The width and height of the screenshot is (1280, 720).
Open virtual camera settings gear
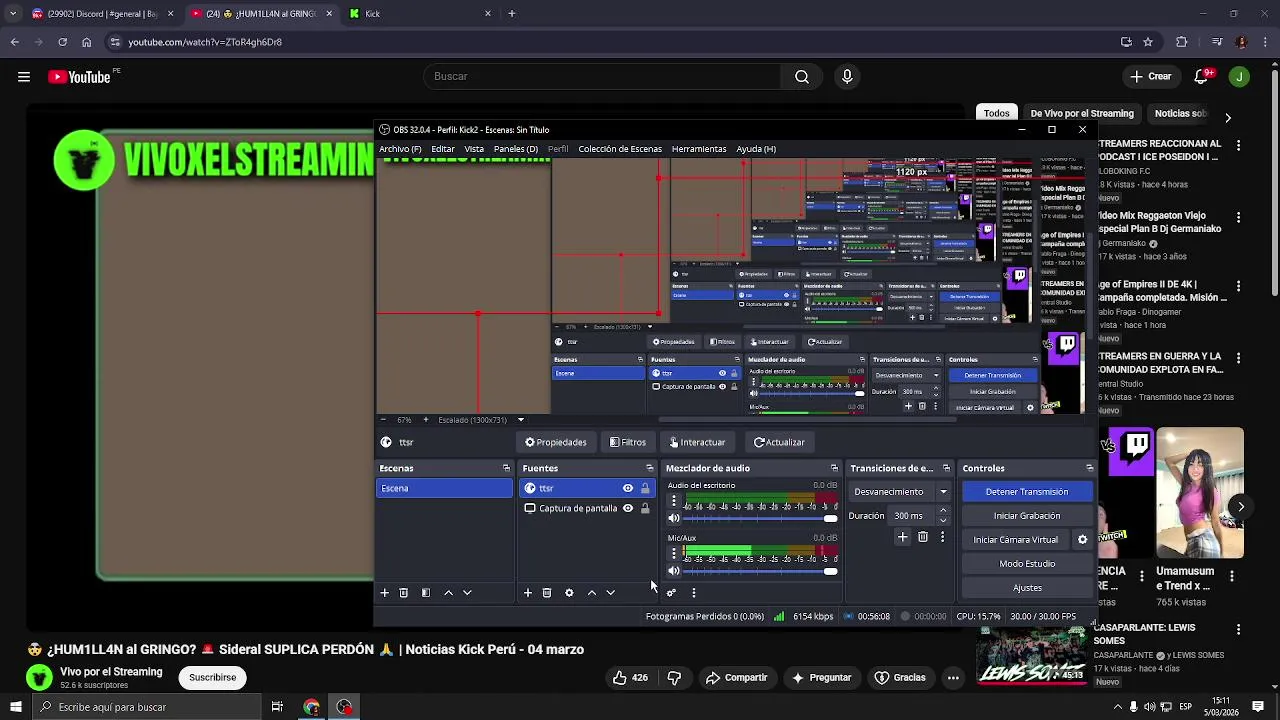point(1082,540)
